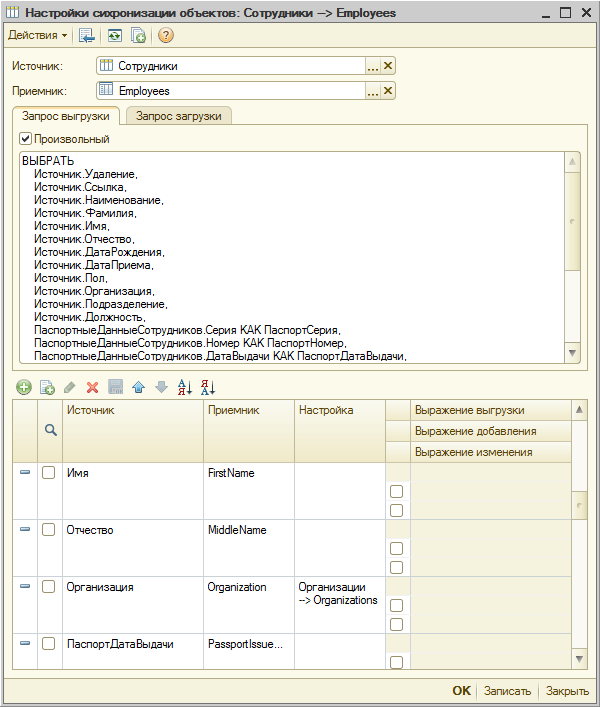Add a new row with green plus icon
Image resolution: width=600 pixels, height=707 pixels.
click(23, 387)
